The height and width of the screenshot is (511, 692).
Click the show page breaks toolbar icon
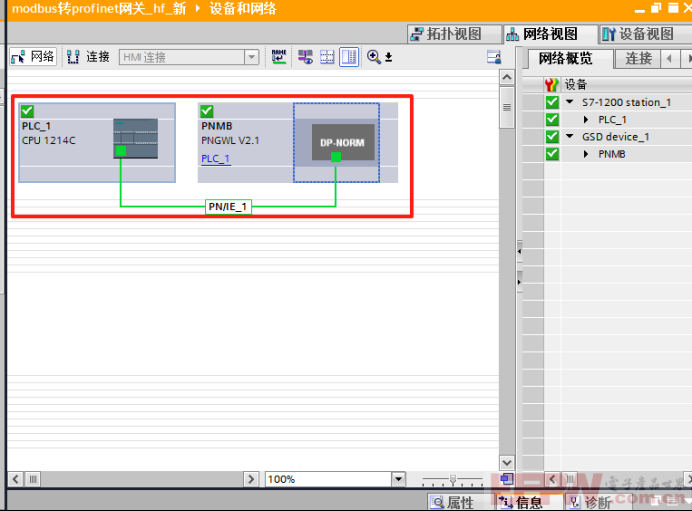pyautogui.click(x=327, y=56)
